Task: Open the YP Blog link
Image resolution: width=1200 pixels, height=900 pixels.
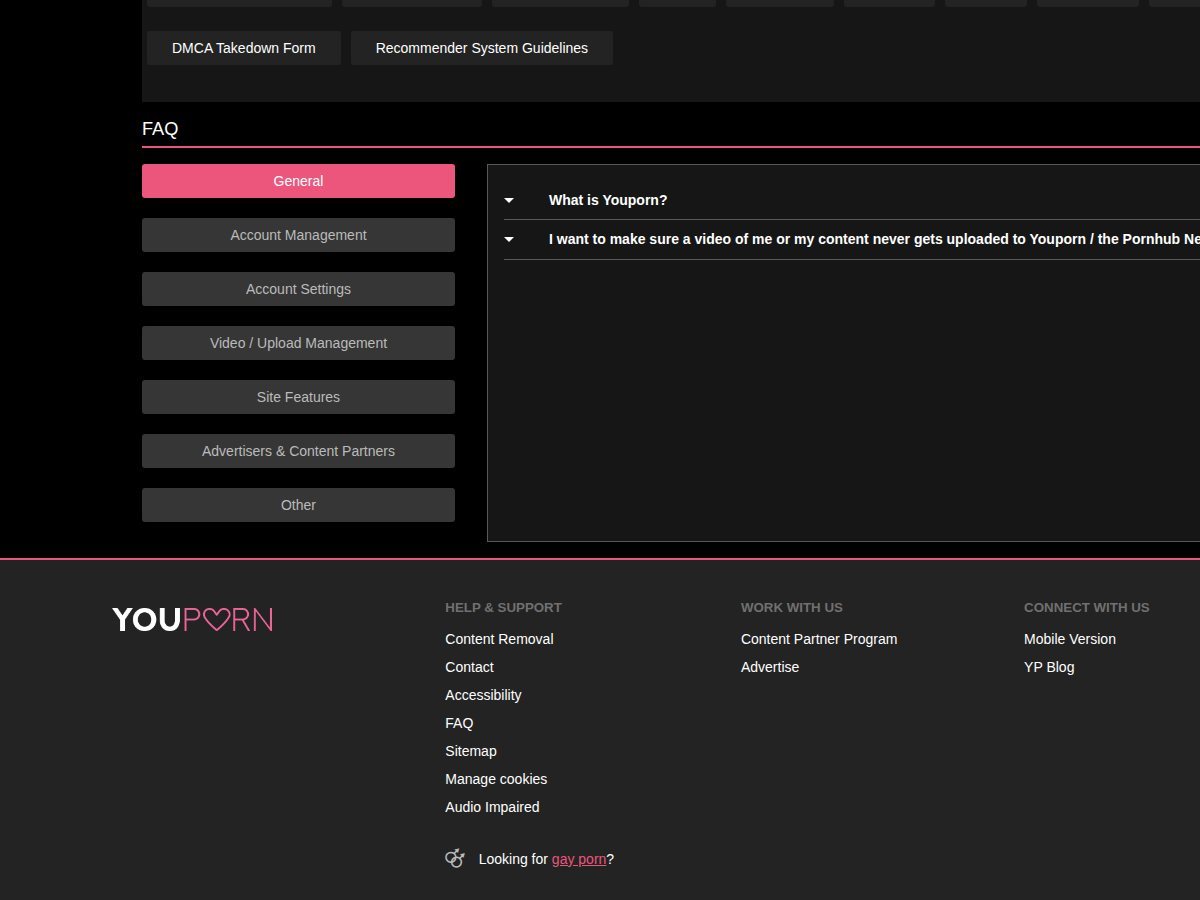Action: 1049,667
